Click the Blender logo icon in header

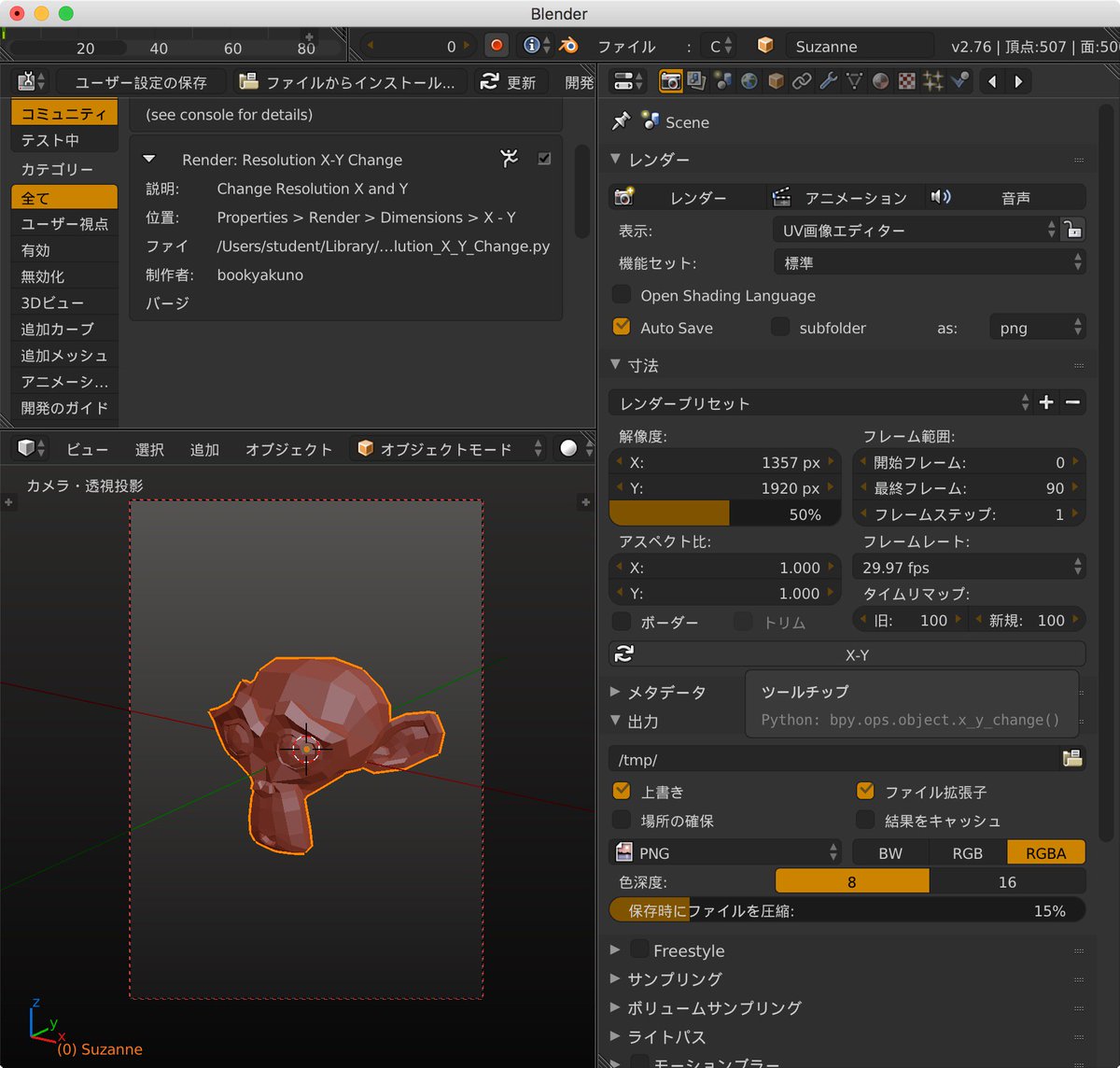[x=568, y=45]
